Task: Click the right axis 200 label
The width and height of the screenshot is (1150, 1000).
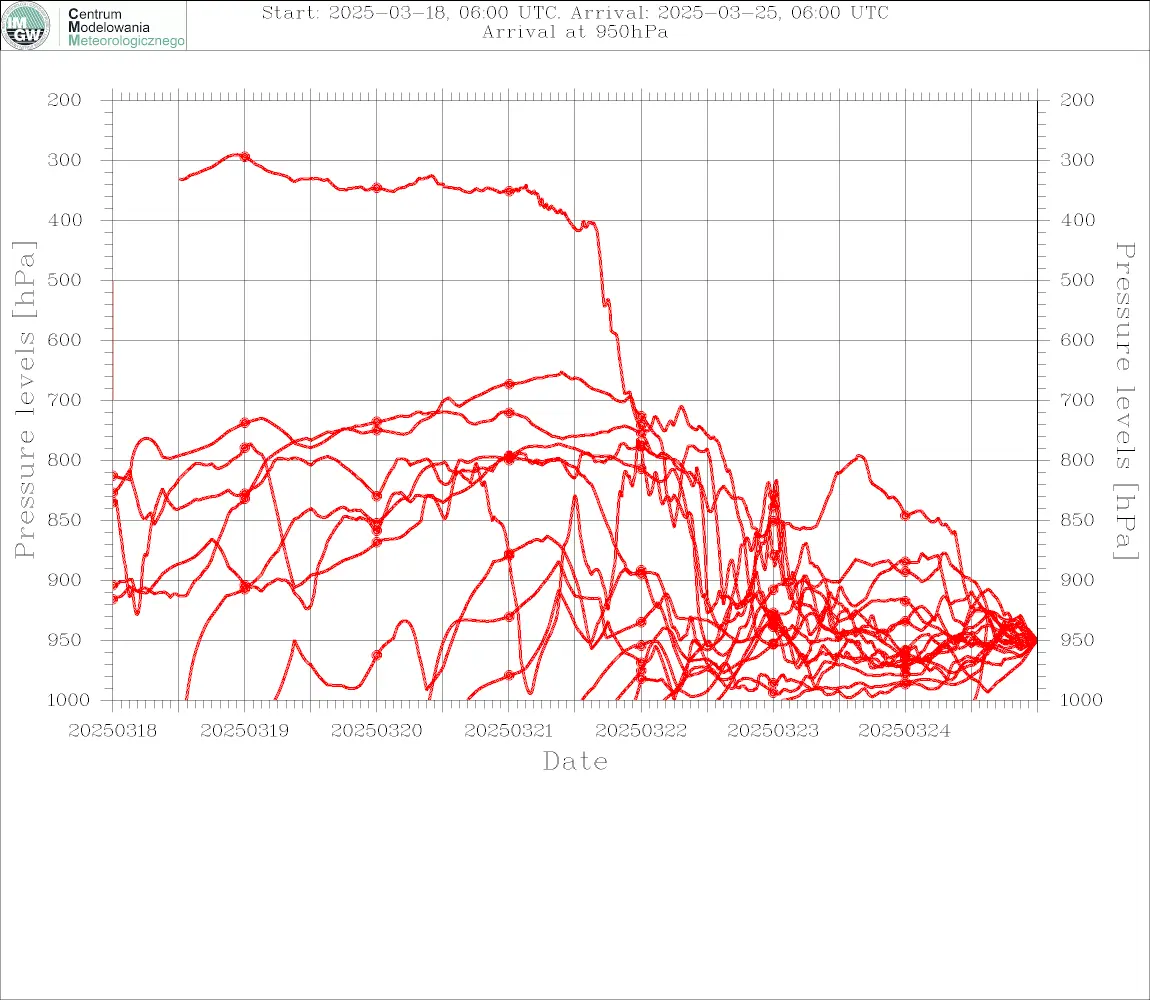Action: [x=1077, y=100]
